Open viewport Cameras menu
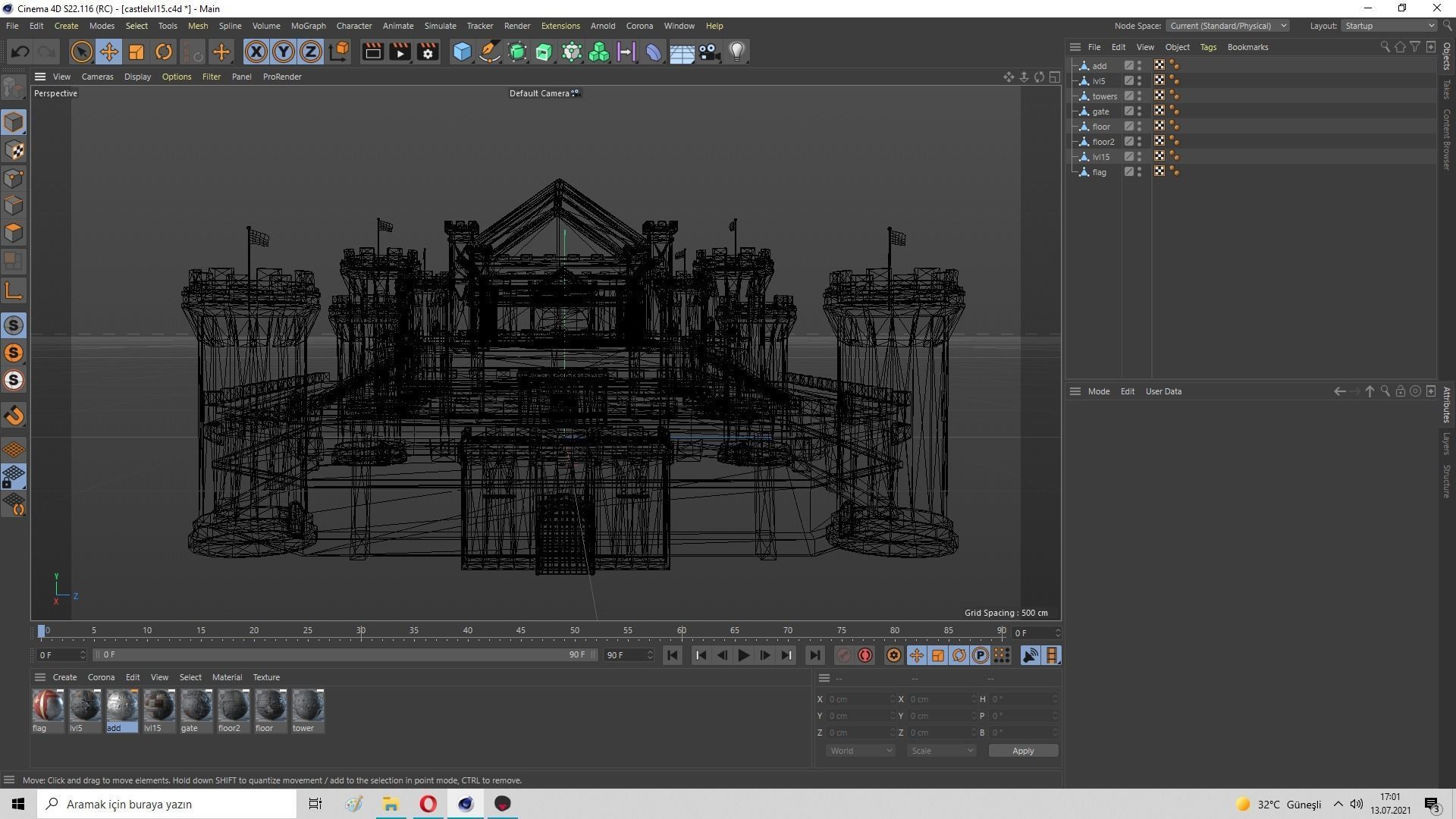Screen dimensions: 1456x819 (97, 77)
